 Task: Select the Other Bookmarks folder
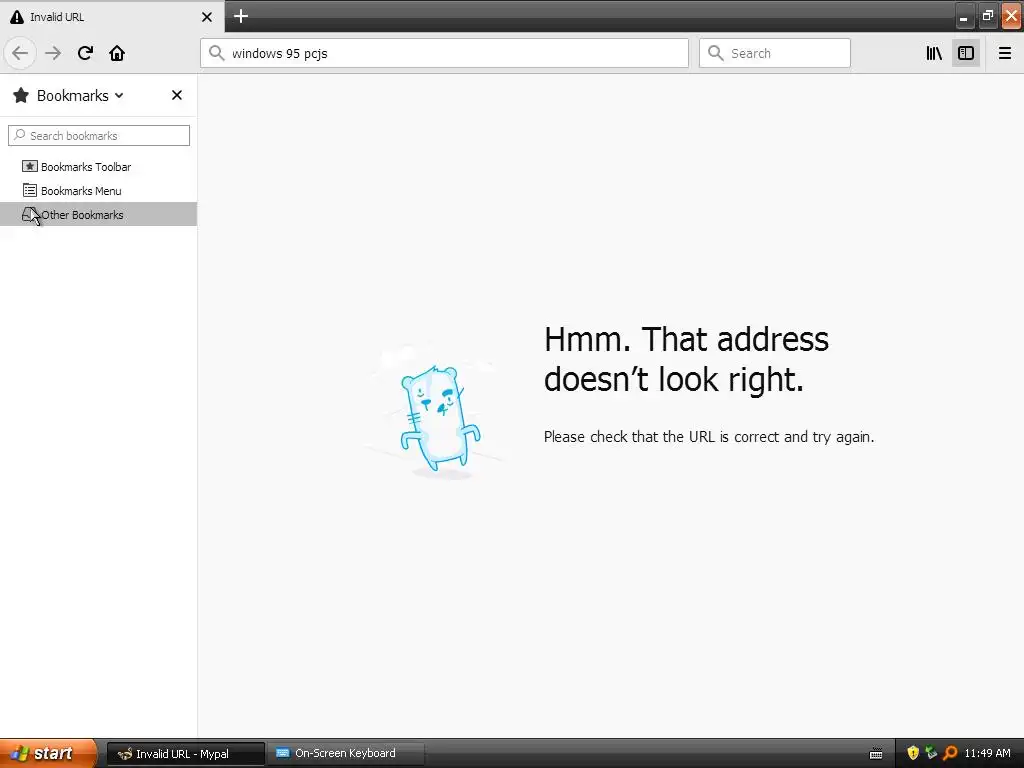98,214
